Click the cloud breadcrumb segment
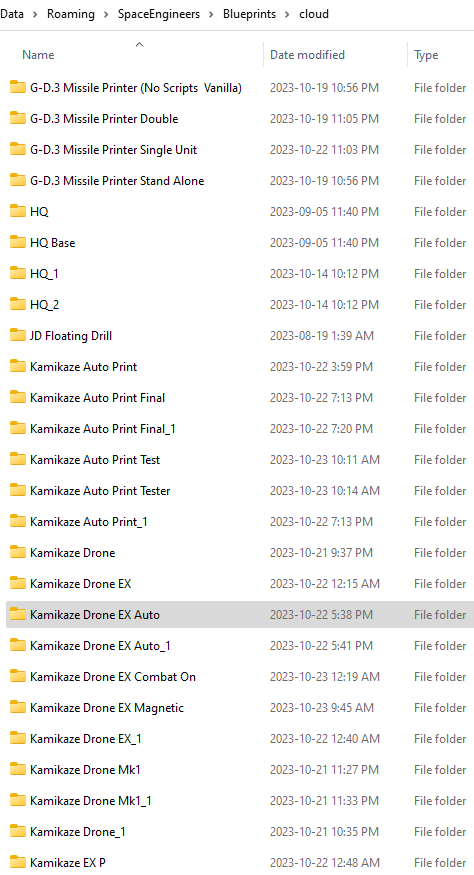Screen dimensions: 474x875 [314, 14]
